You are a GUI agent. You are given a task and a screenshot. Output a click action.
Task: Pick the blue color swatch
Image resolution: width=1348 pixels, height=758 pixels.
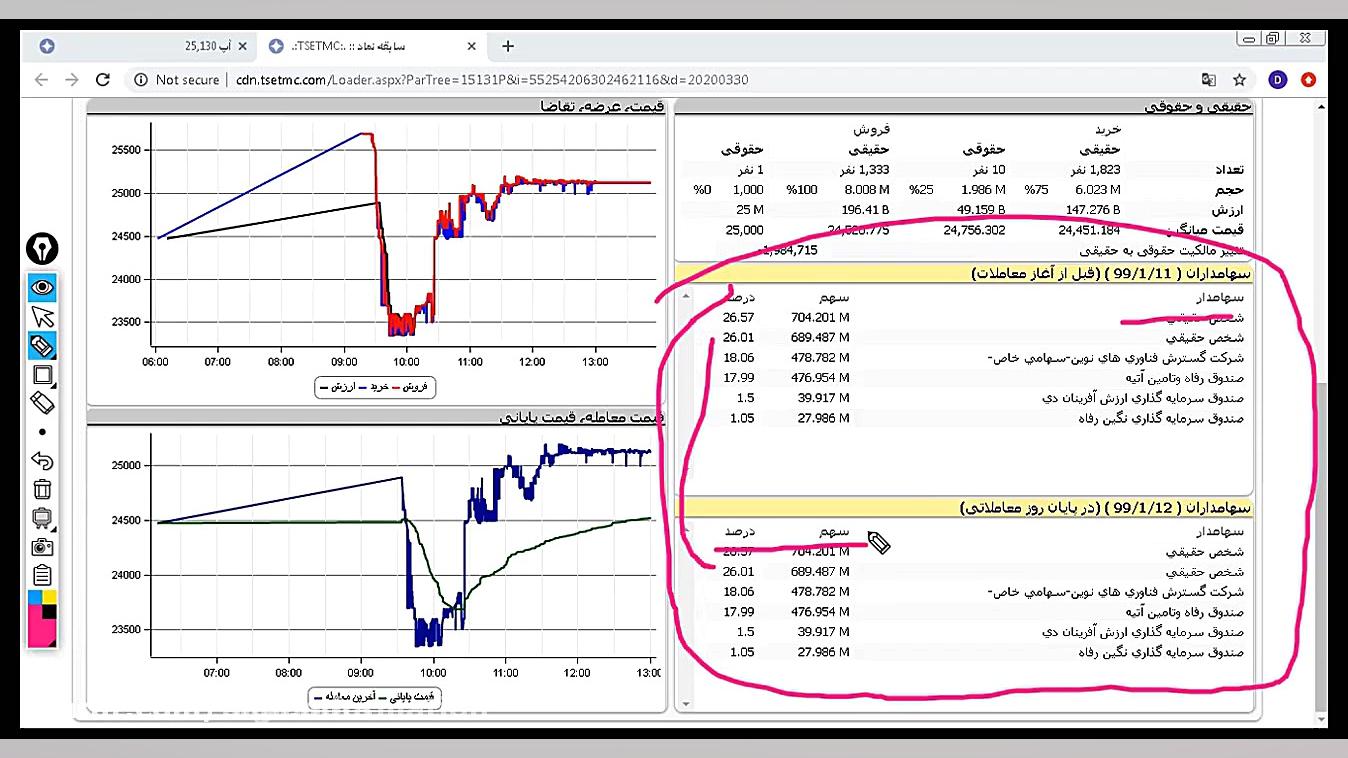pos(35,597)
